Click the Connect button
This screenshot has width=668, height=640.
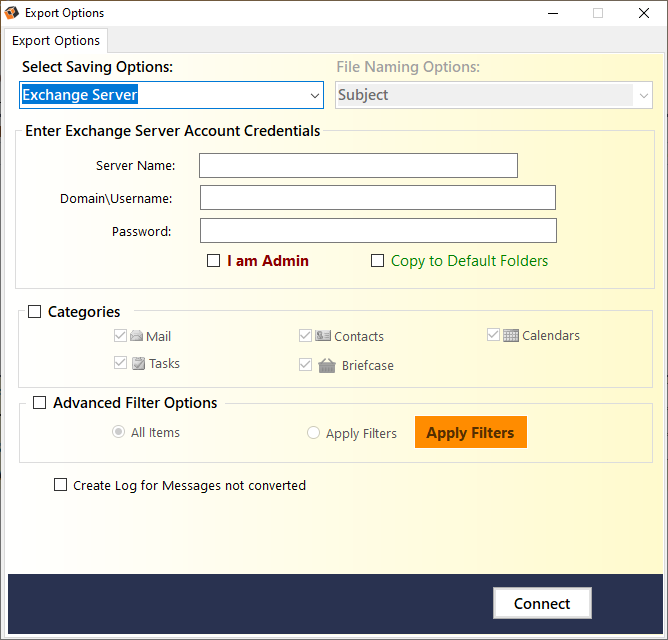pos(542,603)
